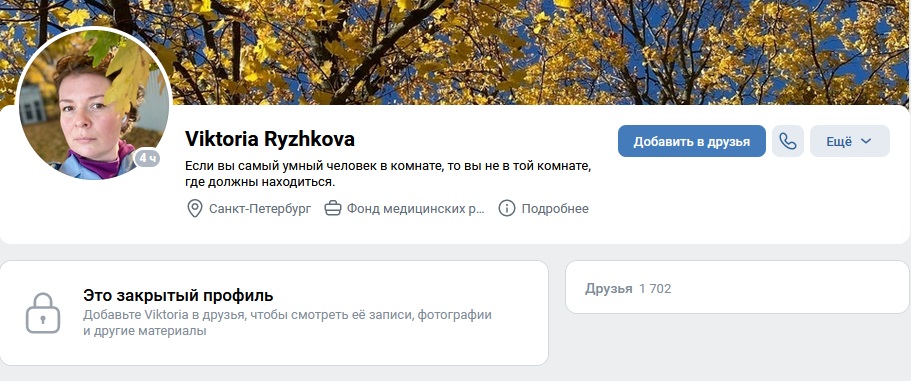Click the info circle icon
Screen dimensions: 911x381
pyautogui.click(x=507, y=209)
